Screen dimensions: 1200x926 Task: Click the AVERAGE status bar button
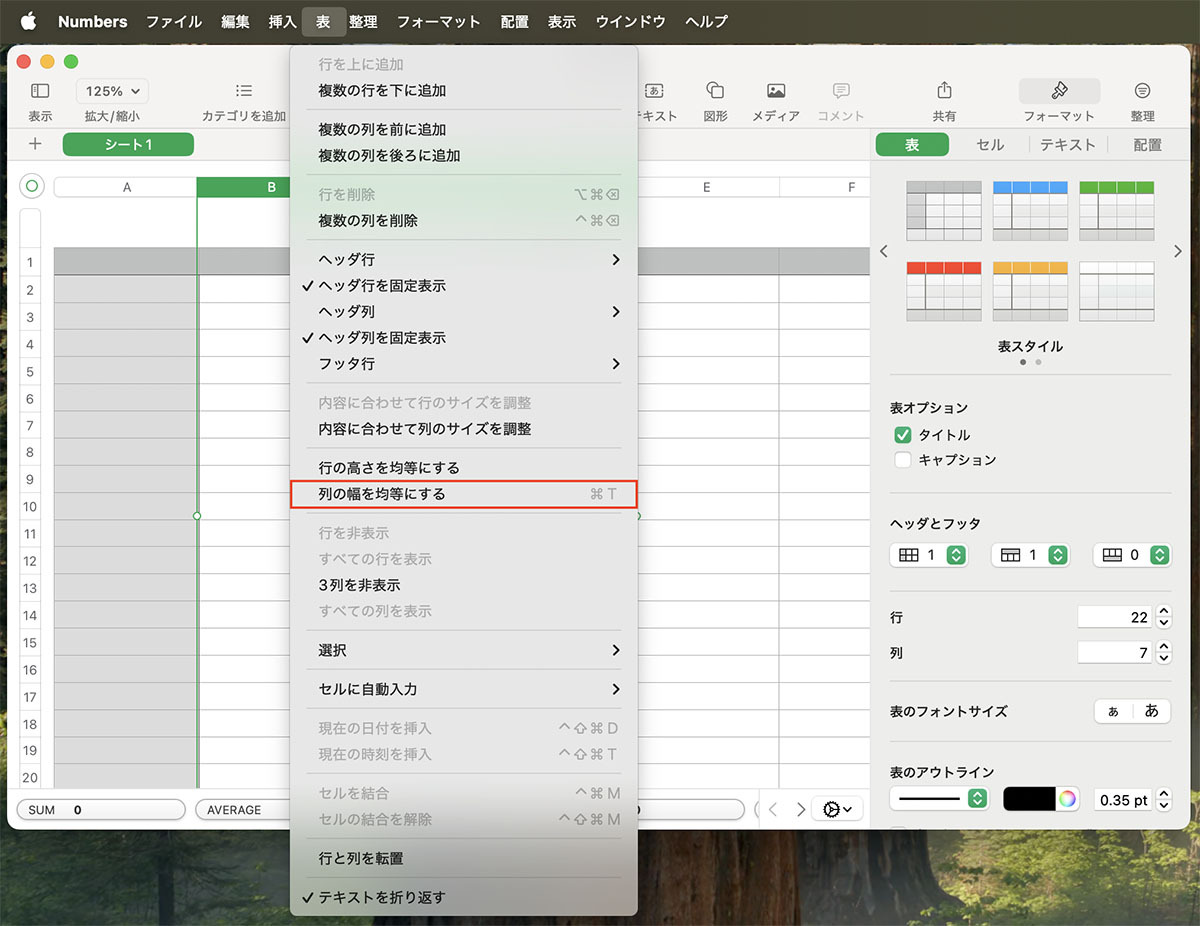243,810
